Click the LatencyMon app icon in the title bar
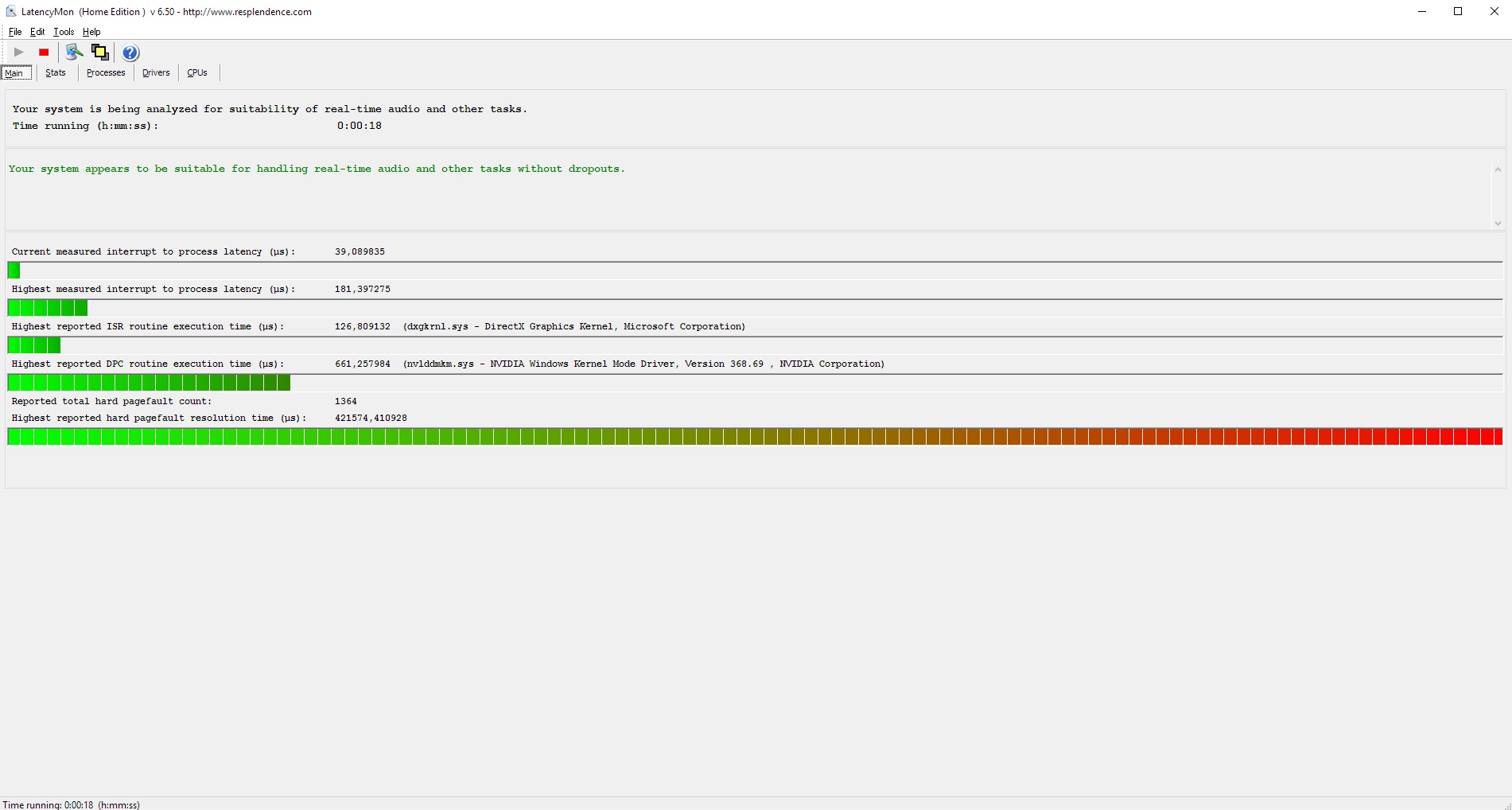 [x=11, y=12]
